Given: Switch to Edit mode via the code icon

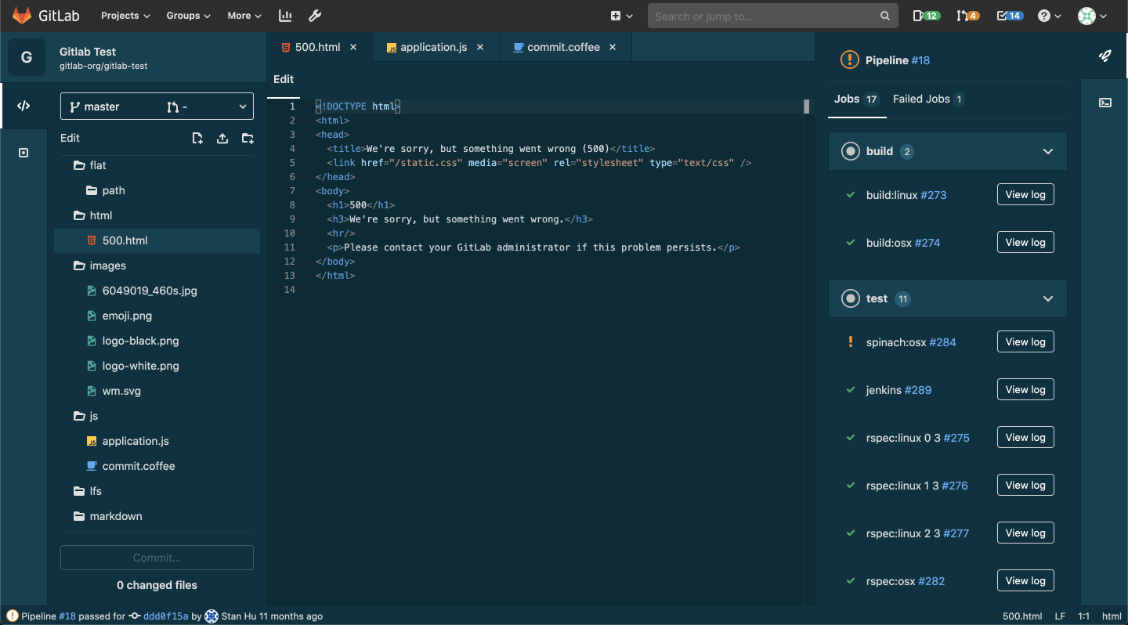Looking at the screenshot, I should tap(22, 106).
